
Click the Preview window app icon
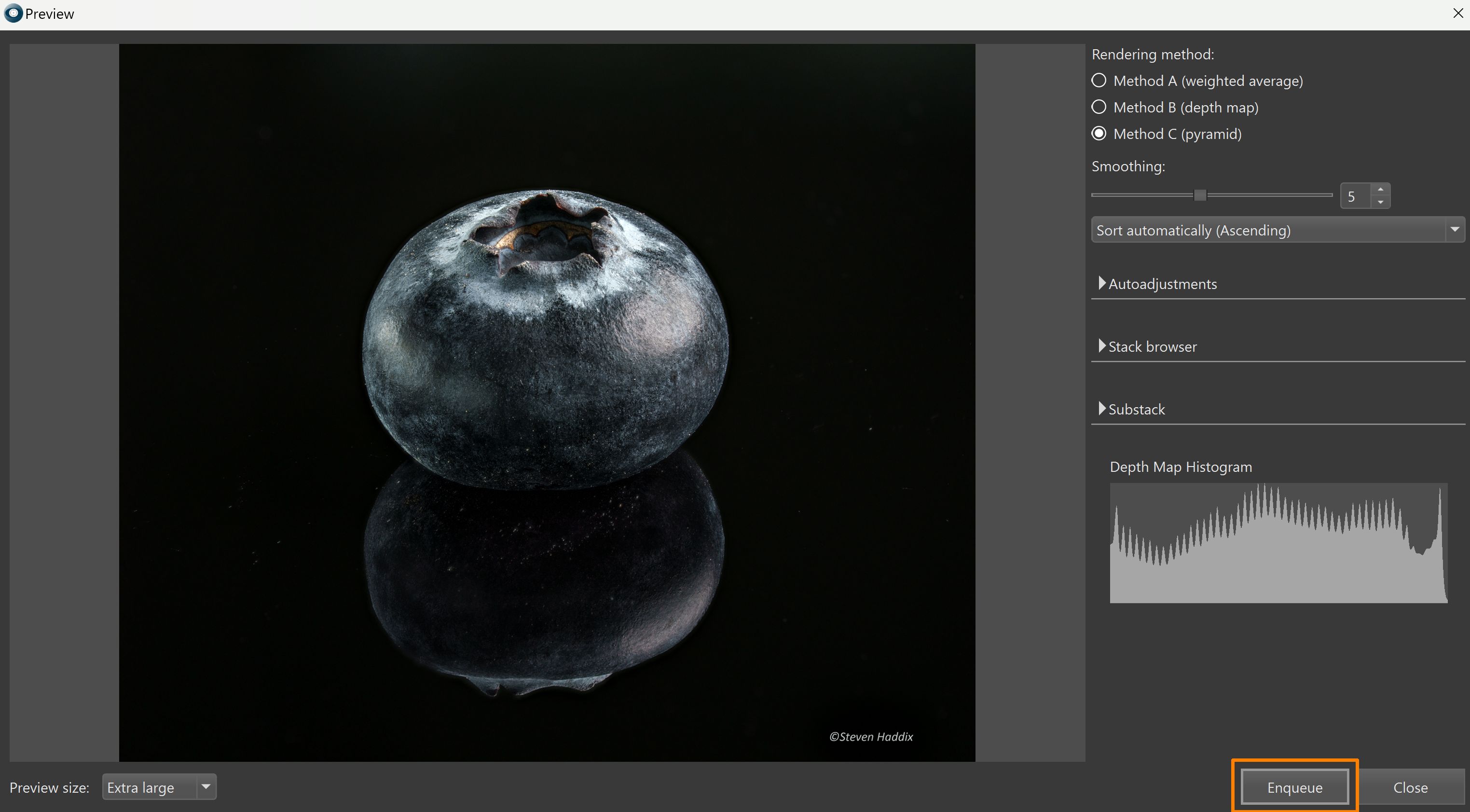click(13, 13)
